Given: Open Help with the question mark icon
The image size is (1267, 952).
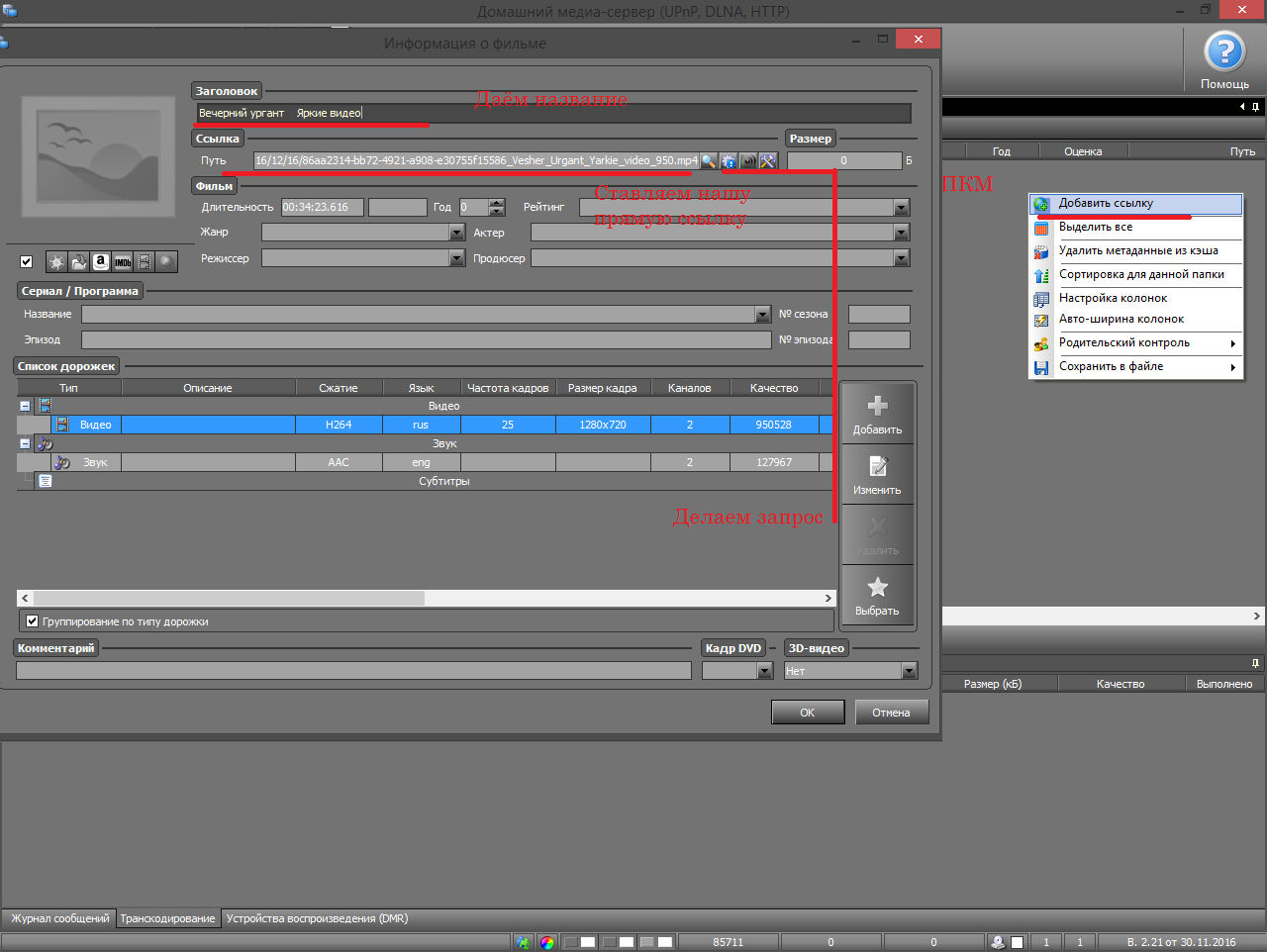Looking at the screenshot, I should point(1224,52).
